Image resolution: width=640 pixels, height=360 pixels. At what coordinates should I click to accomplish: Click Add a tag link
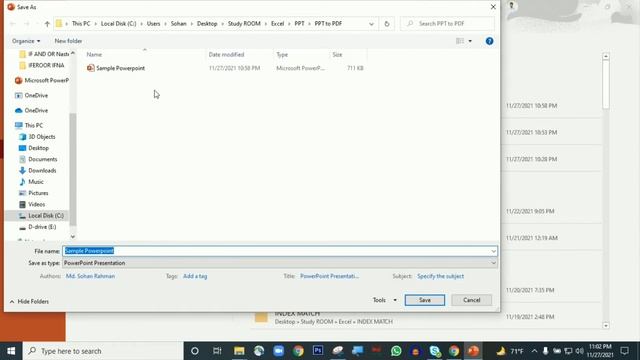point(195,276)
